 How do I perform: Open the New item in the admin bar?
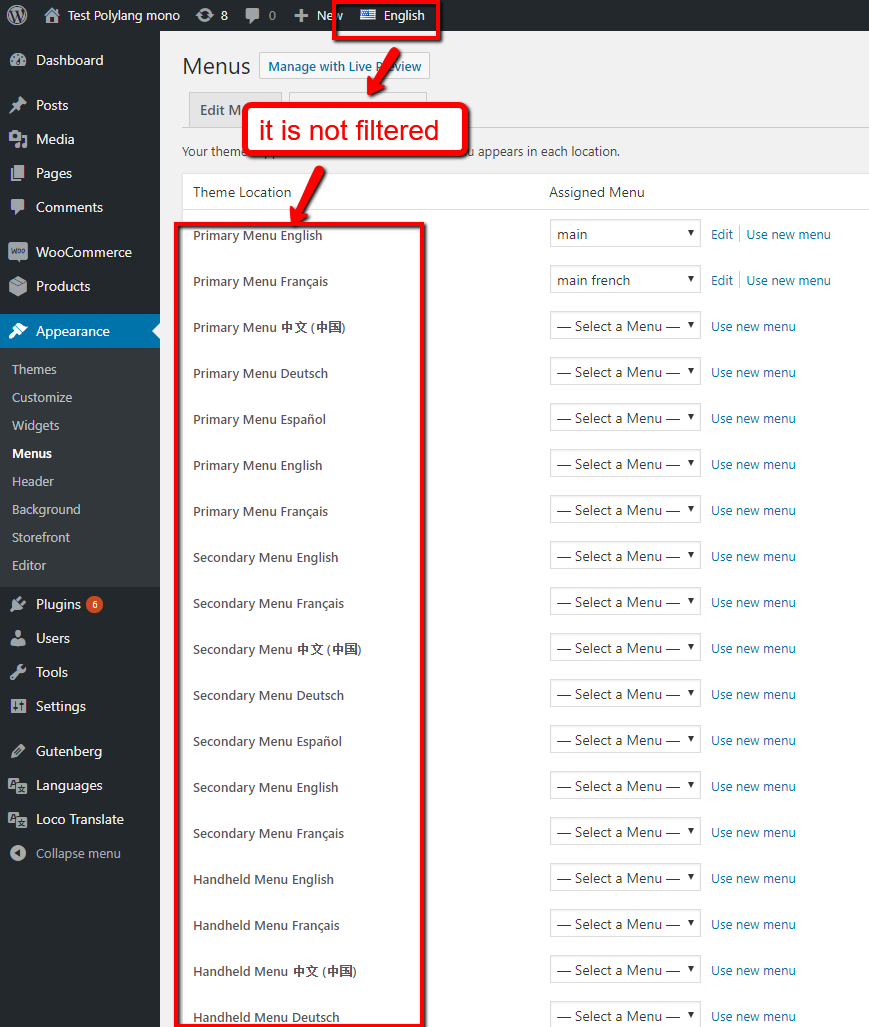316,15
